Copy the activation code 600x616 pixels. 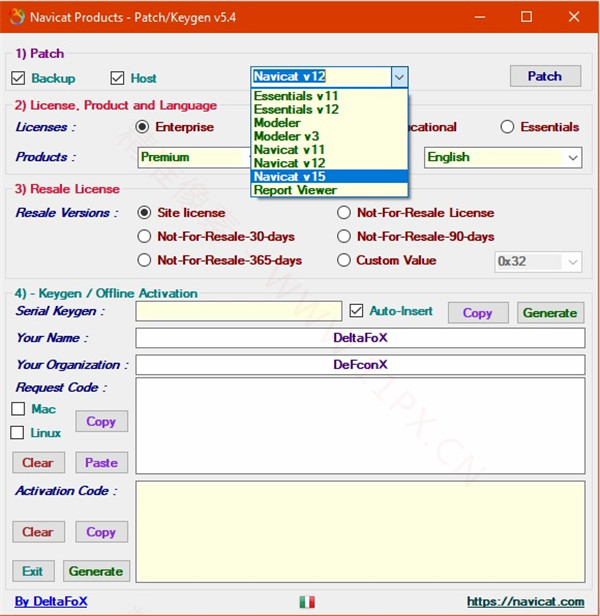pos(101,532)
